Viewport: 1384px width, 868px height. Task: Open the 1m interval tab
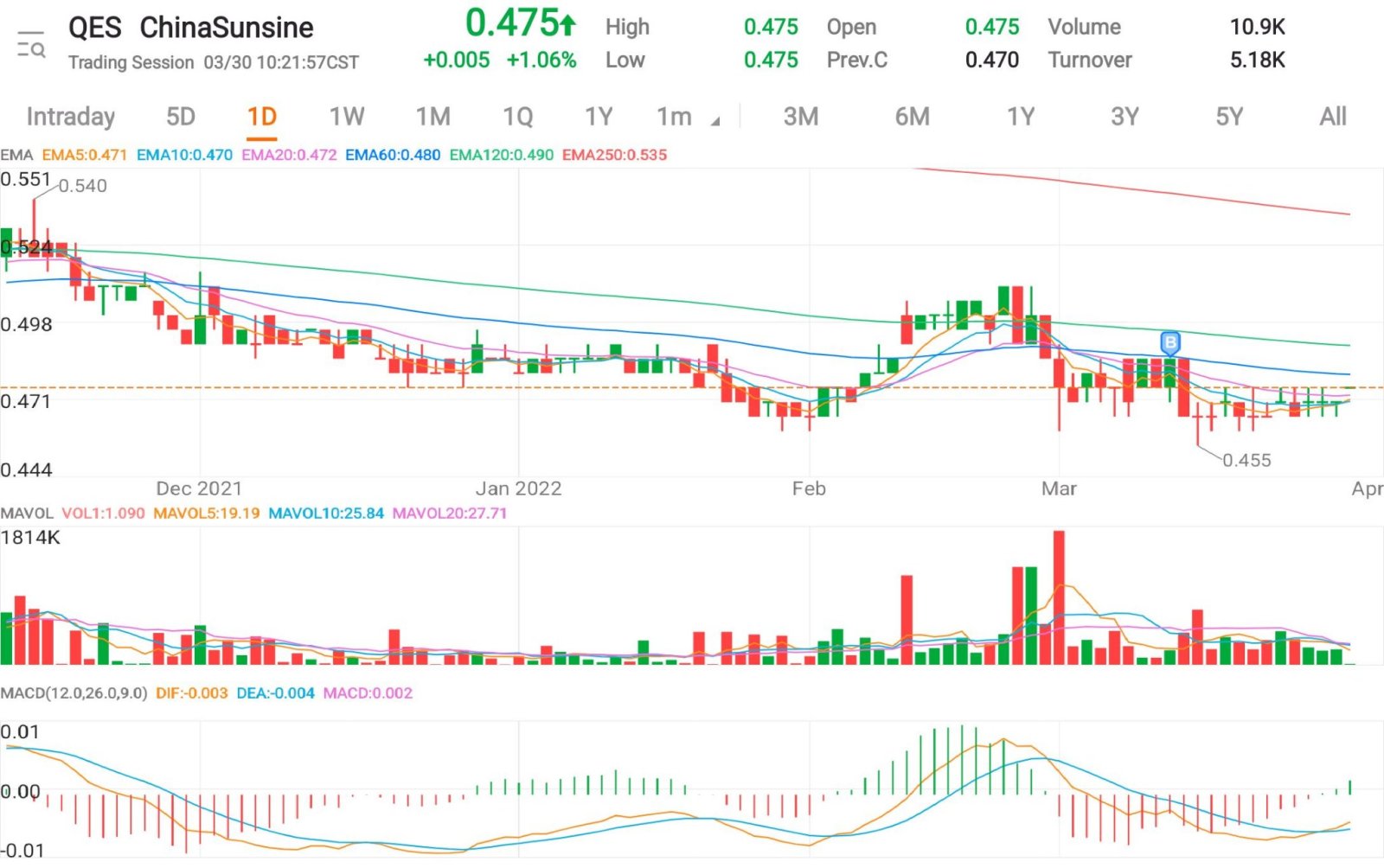674,117
